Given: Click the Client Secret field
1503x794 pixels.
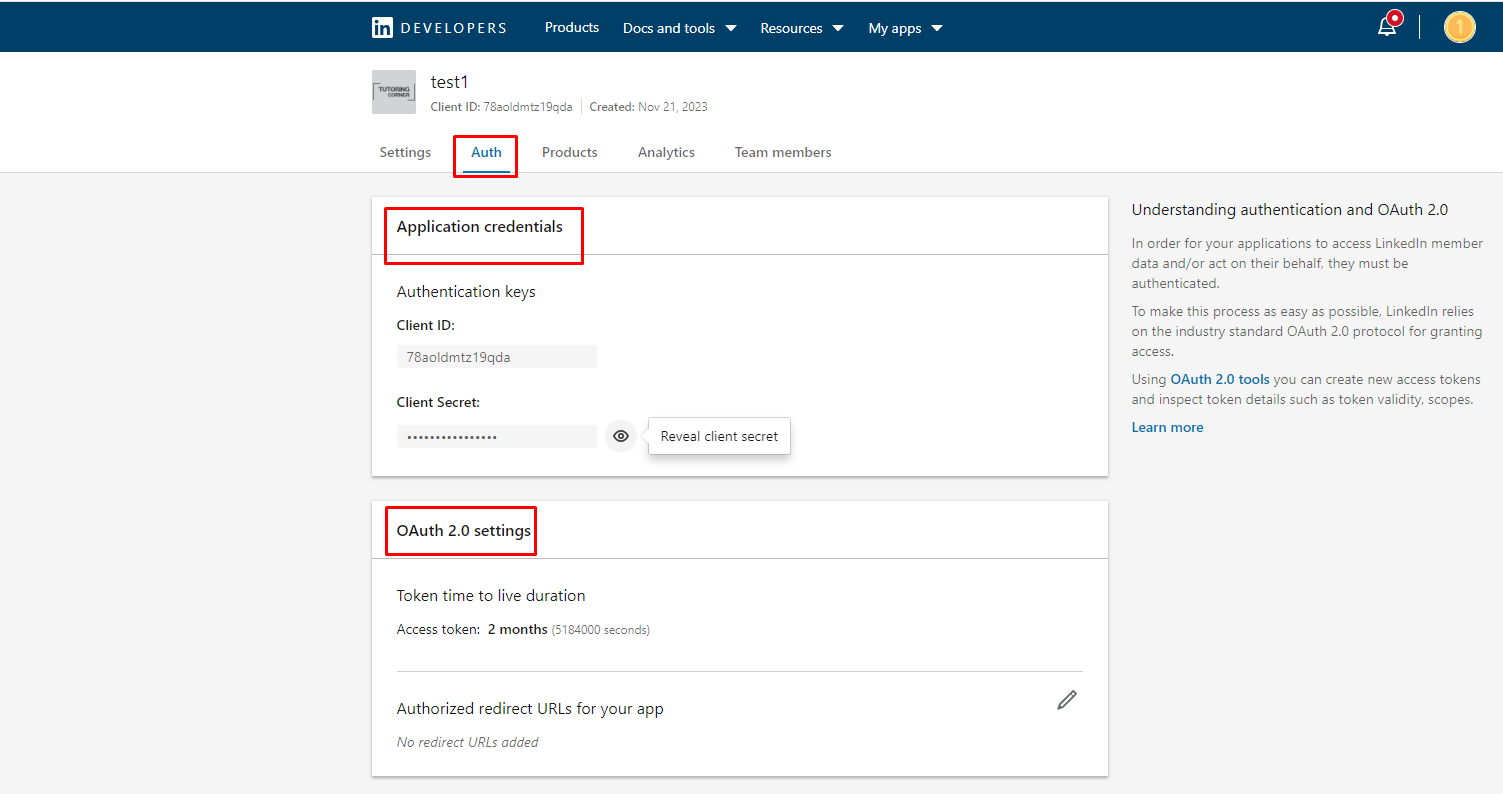Looking at the screenshot, I should 496,436.
